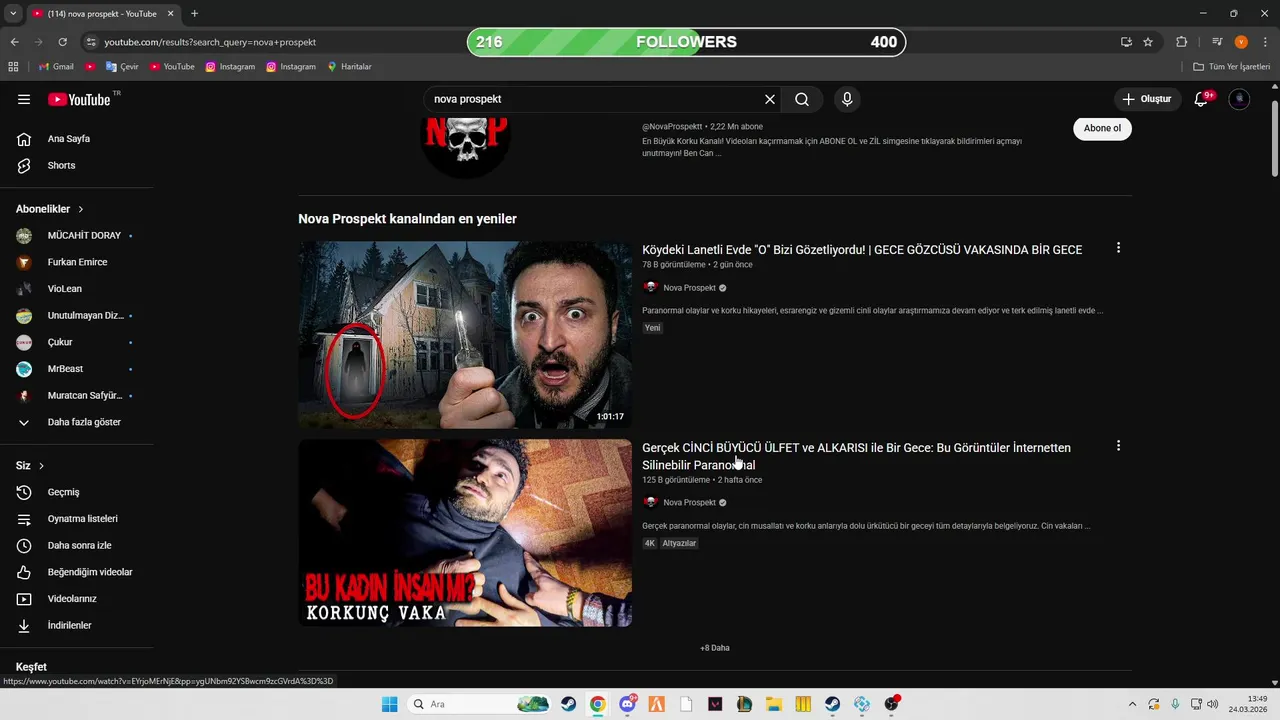Open Nova Prospekt channel under first video
The image size is (1280, 720).
click(x=689, y=288)
